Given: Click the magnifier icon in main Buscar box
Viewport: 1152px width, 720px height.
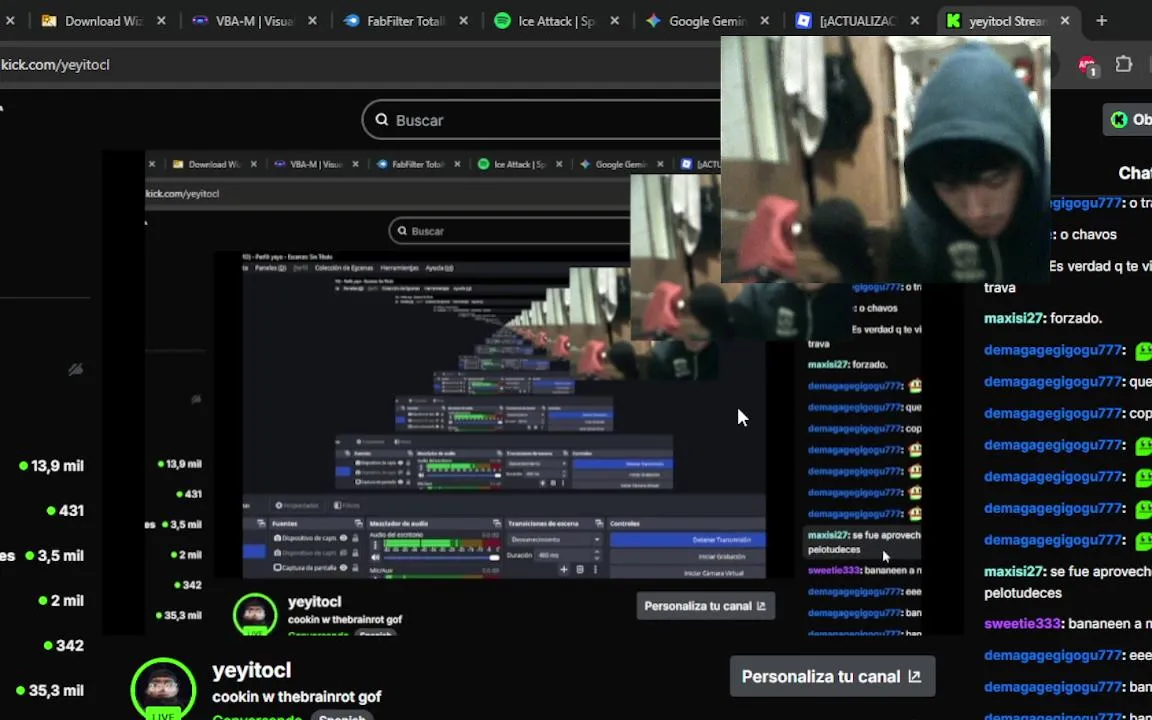Looking at the screenshot, I should tap(381, 120).
